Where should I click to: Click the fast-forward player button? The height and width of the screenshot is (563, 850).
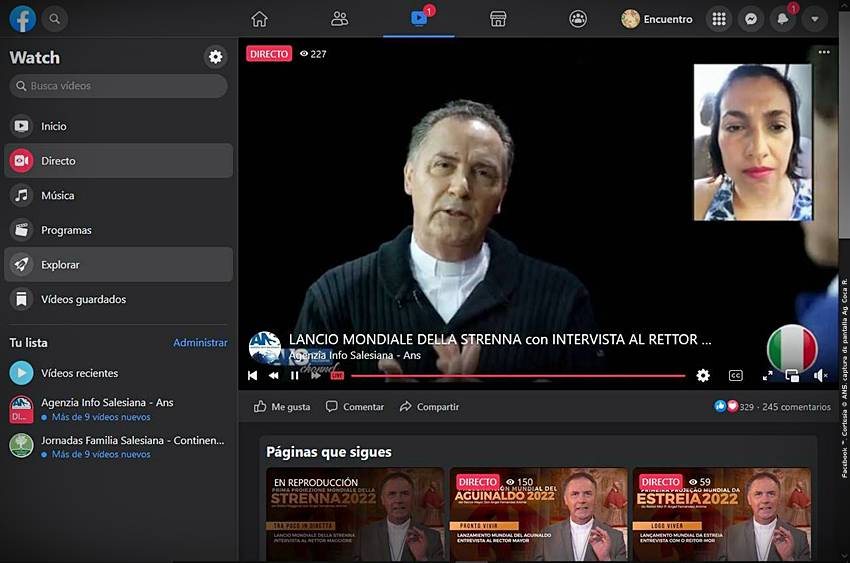point(315,376)
